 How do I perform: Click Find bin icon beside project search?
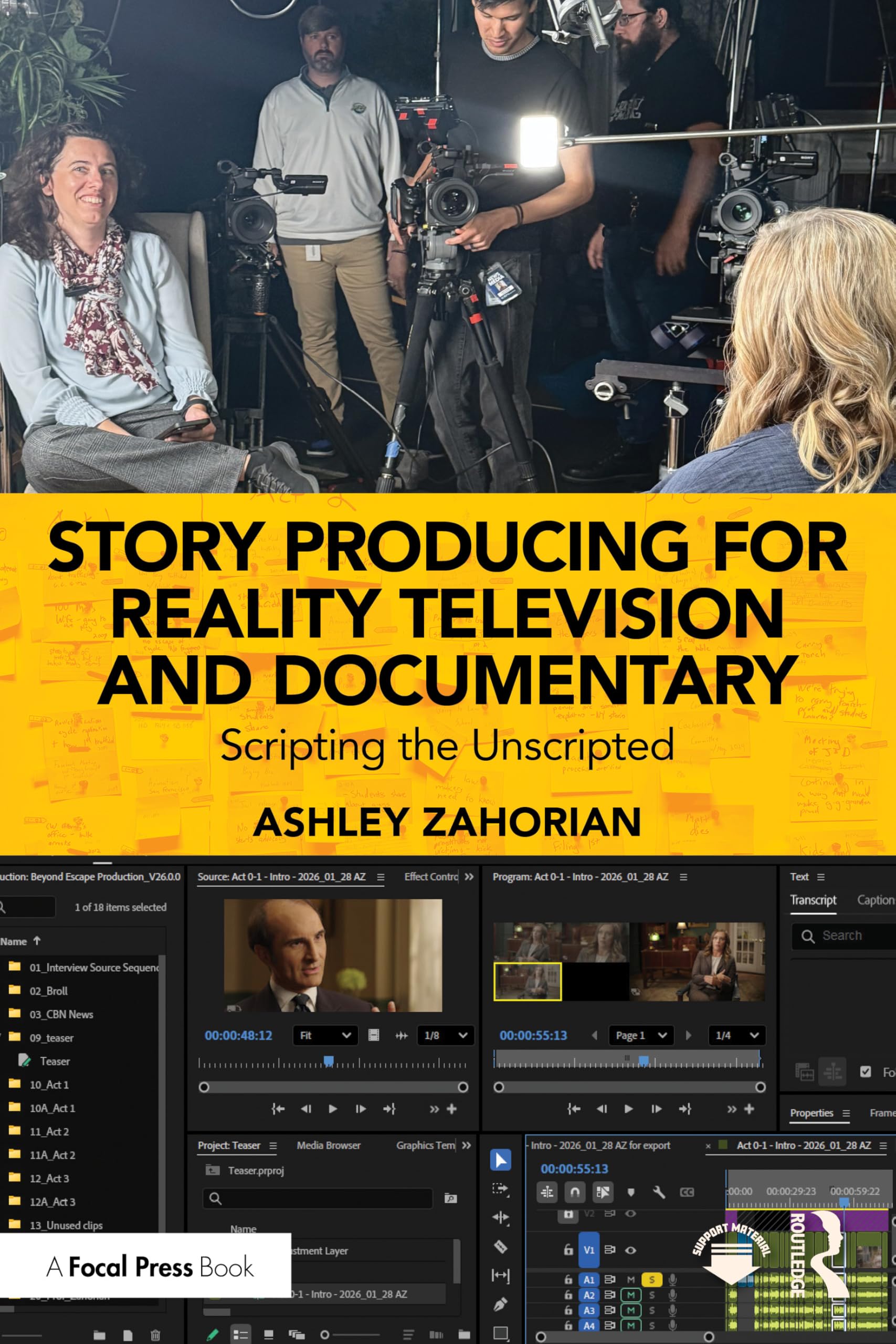[x=450, y=1198]
